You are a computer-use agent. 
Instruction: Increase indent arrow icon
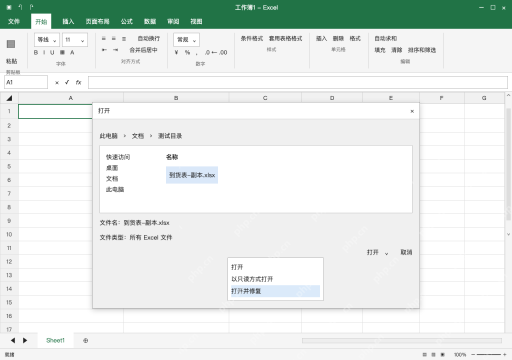[115, 50]
